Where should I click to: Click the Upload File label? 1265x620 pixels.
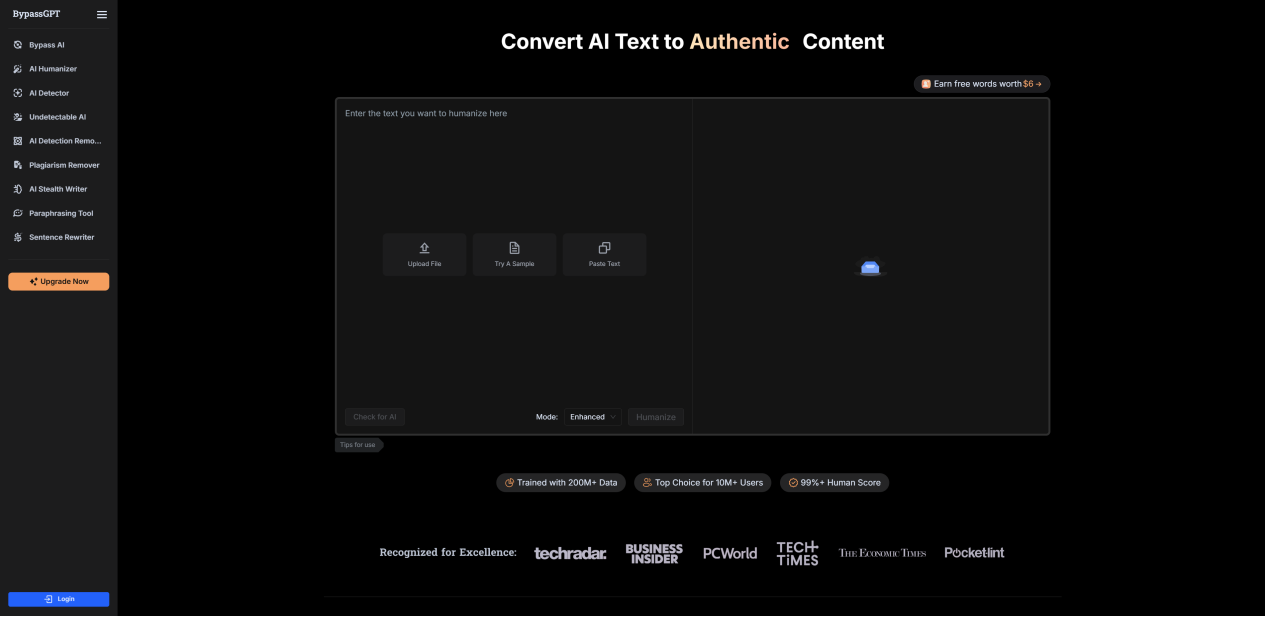[424, 264]
